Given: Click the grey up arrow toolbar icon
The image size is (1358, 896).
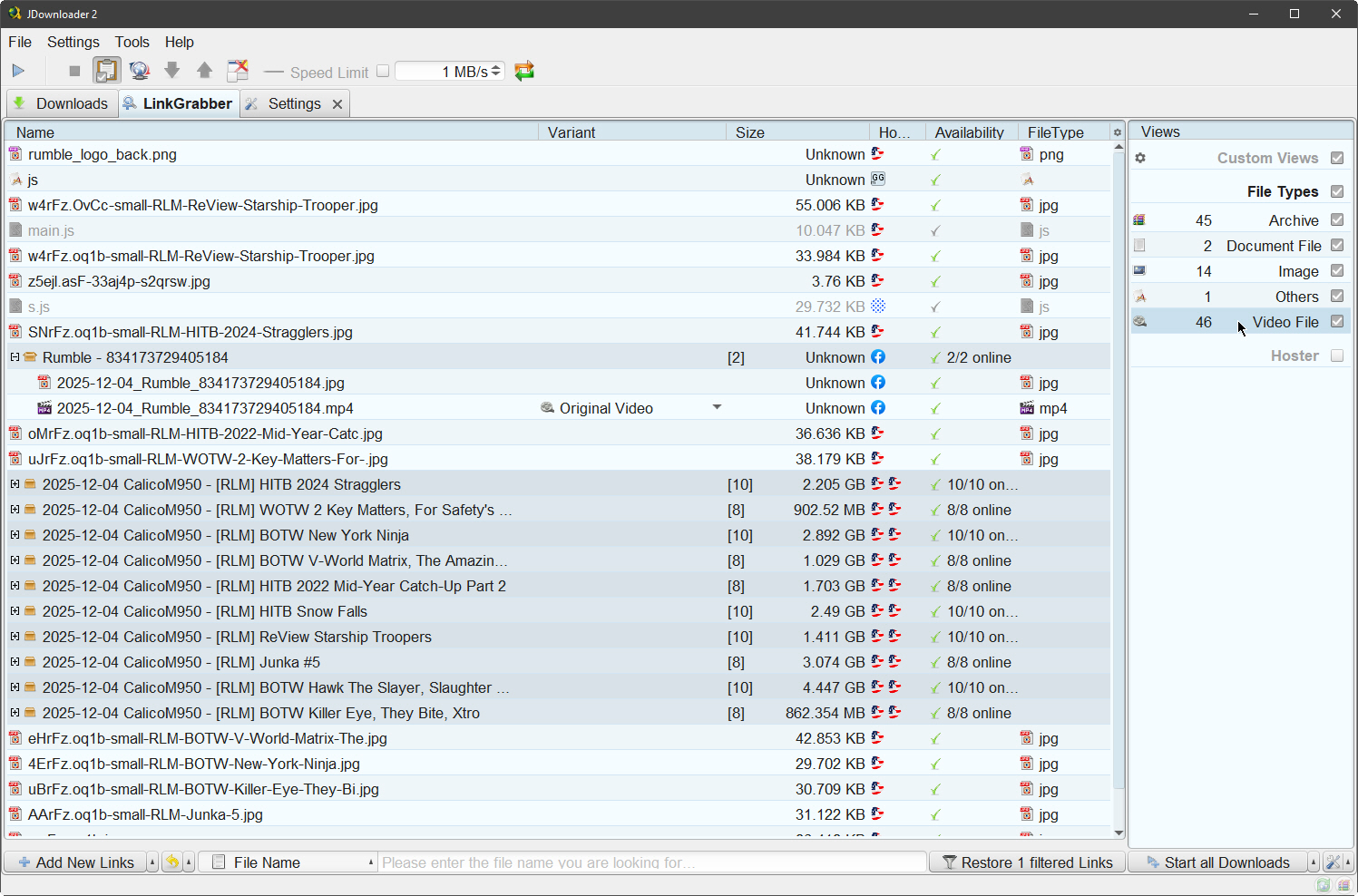Looking at the screenshot, I should tap(205, 71).
